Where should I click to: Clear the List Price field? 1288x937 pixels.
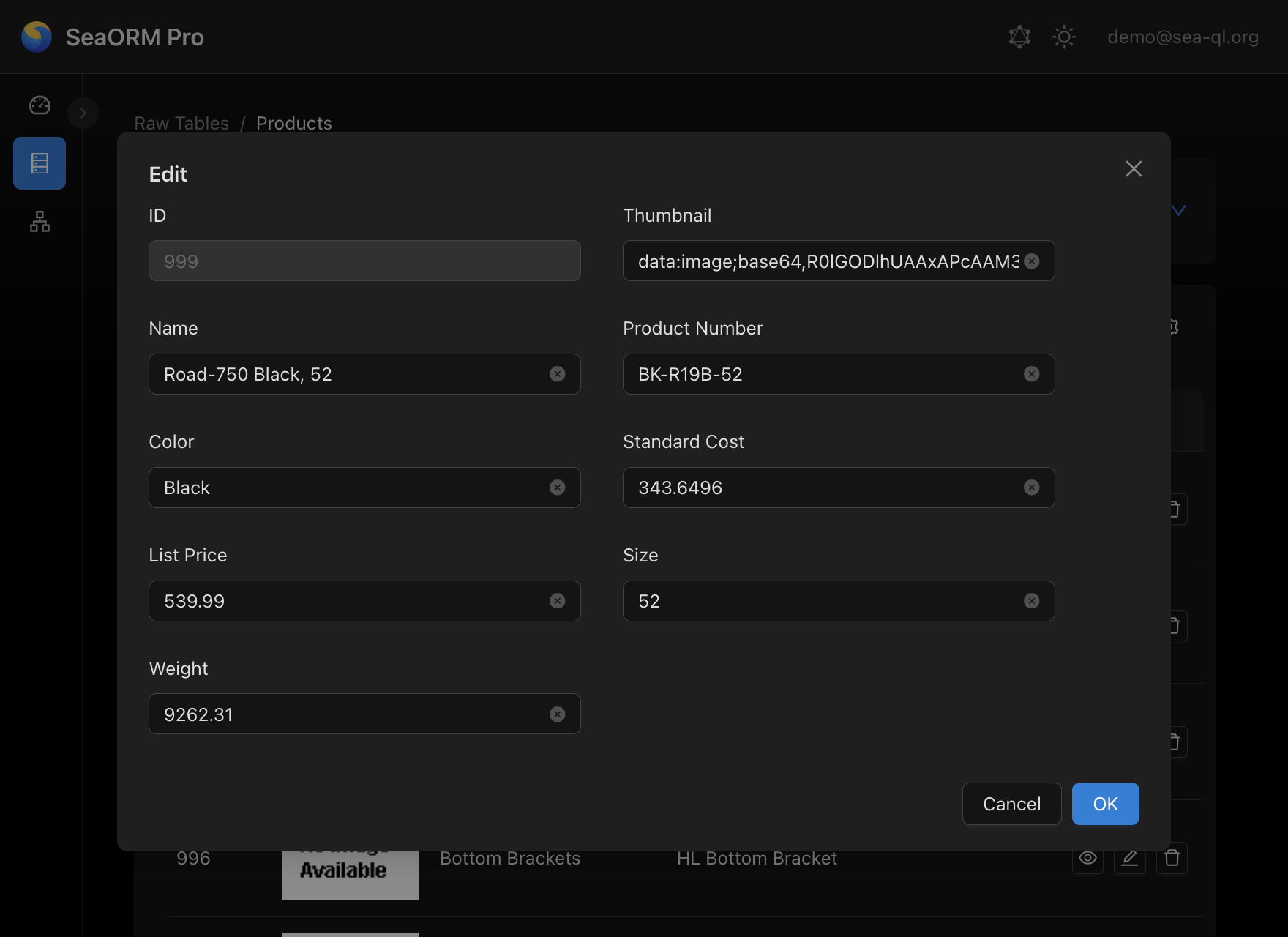557,601
